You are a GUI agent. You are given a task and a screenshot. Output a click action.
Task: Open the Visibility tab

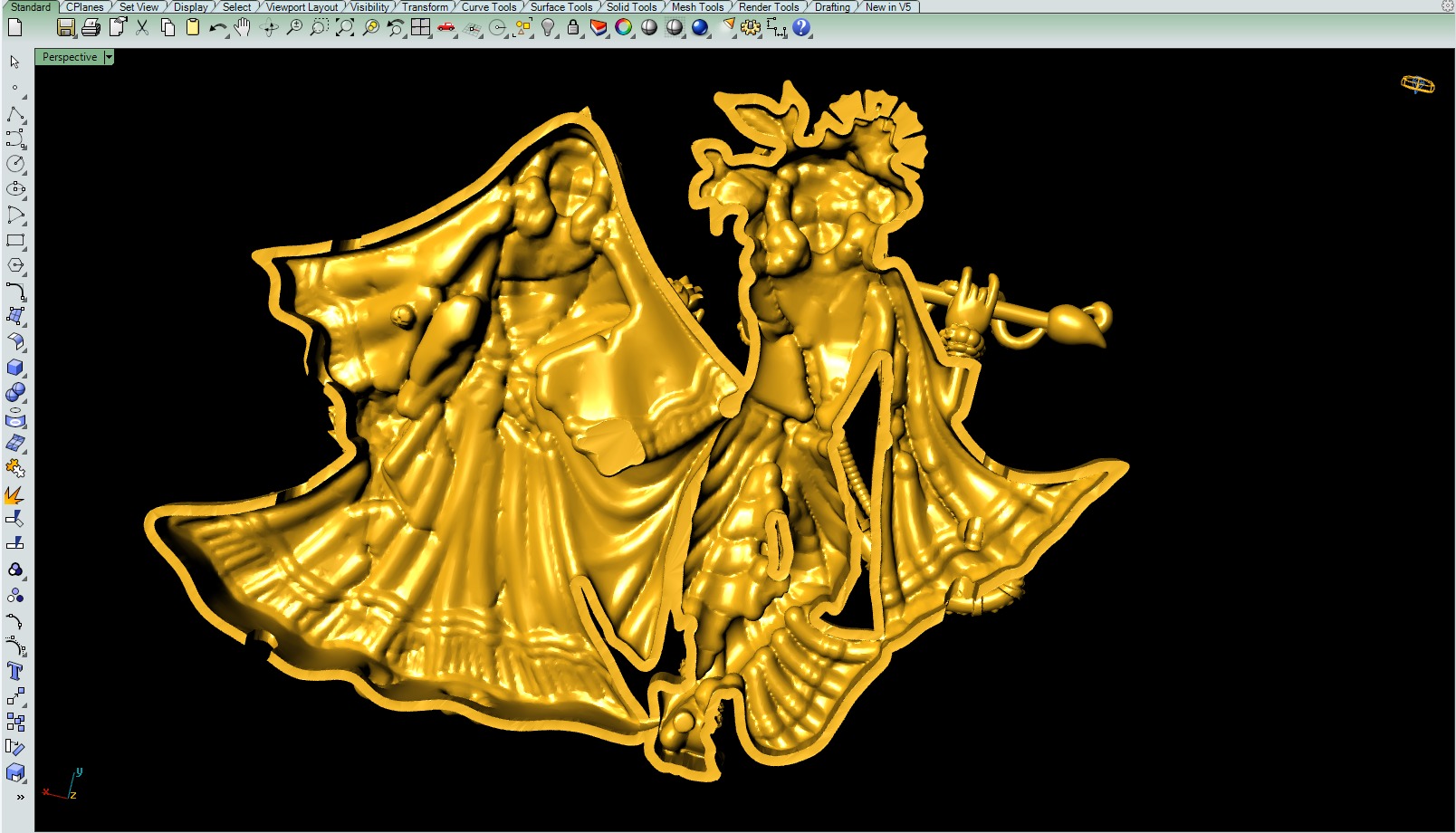point(369,6)
